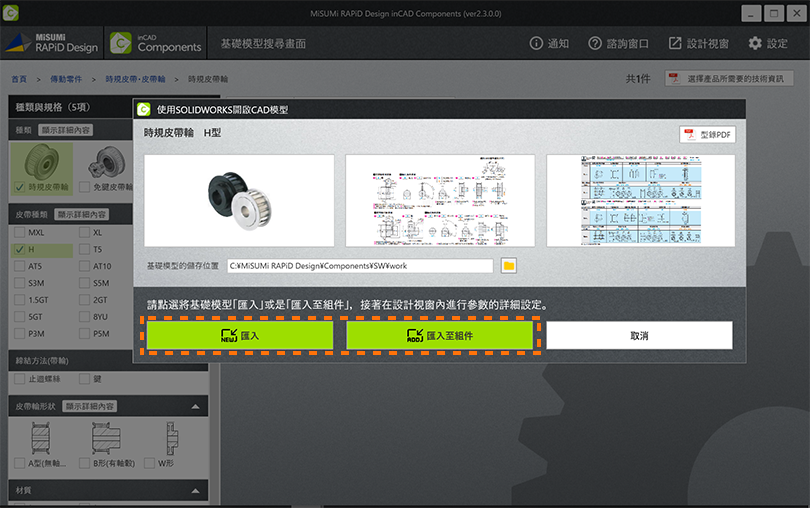Close the inCAD Components window
The width and height of the screenshot is (810, 508).
click(x=797, y=13)
